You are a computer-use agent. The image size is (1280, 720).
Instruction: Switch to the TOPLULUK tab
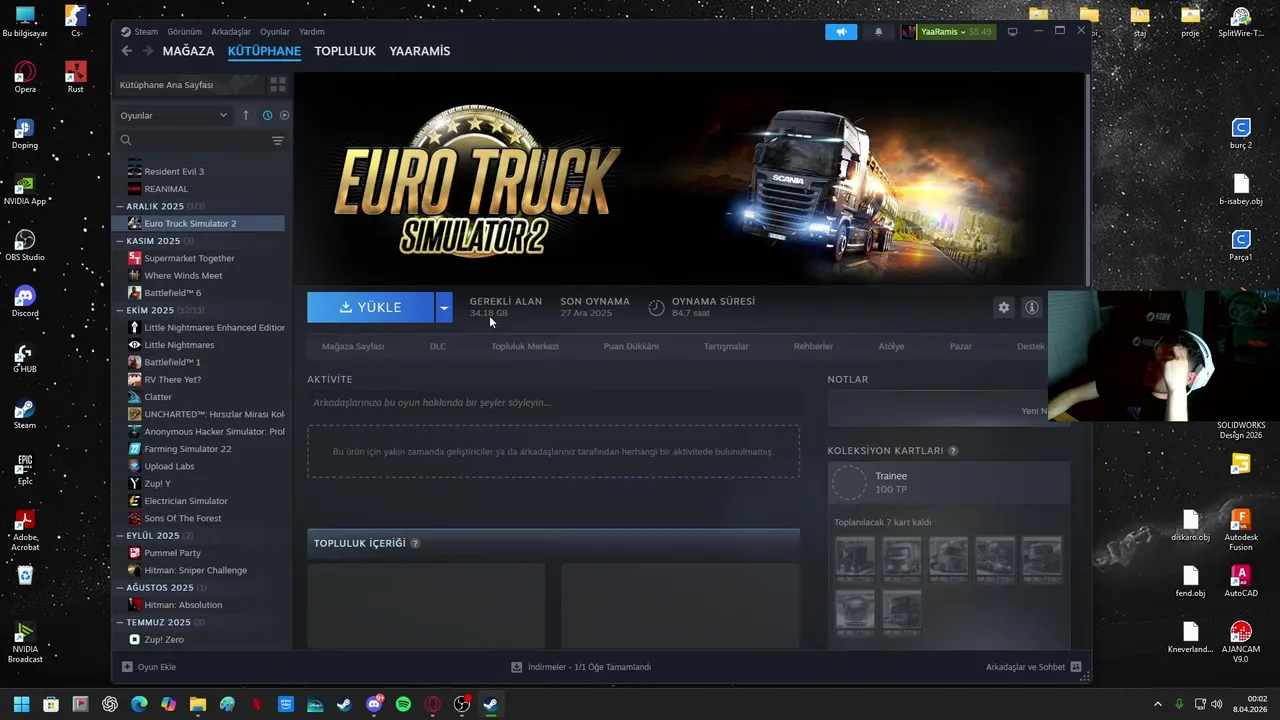345,51
